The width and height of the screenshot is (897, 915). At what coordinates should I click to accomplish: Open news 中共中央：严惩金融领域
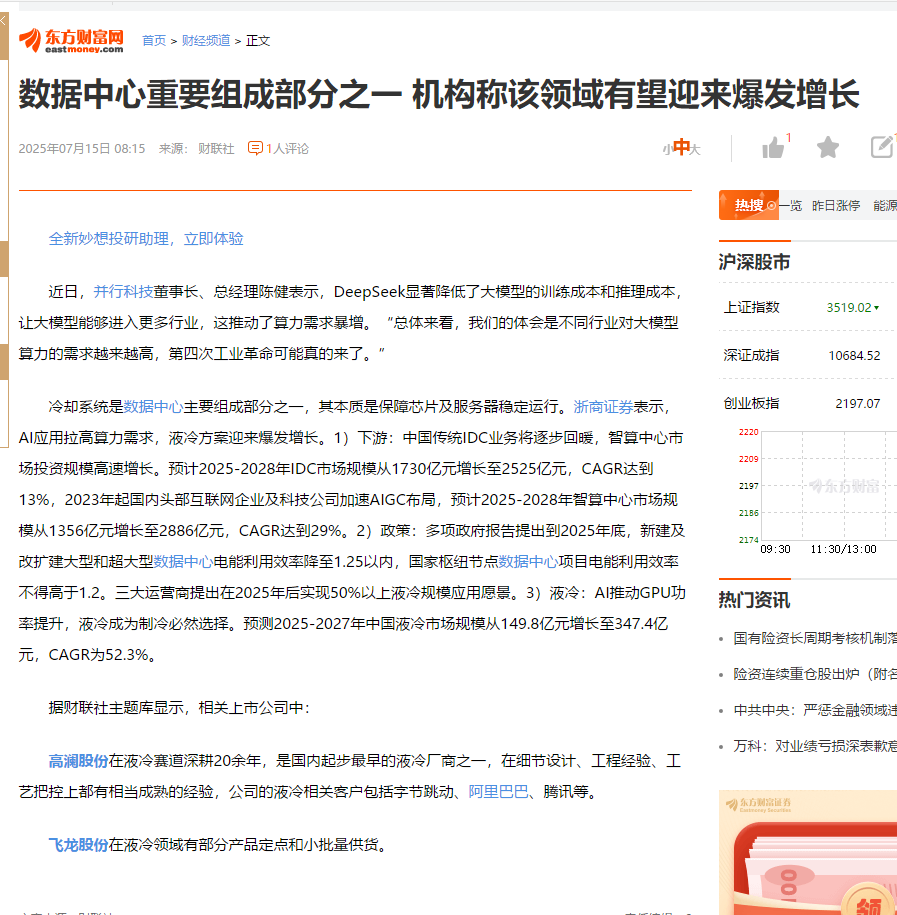pos(815,710)
